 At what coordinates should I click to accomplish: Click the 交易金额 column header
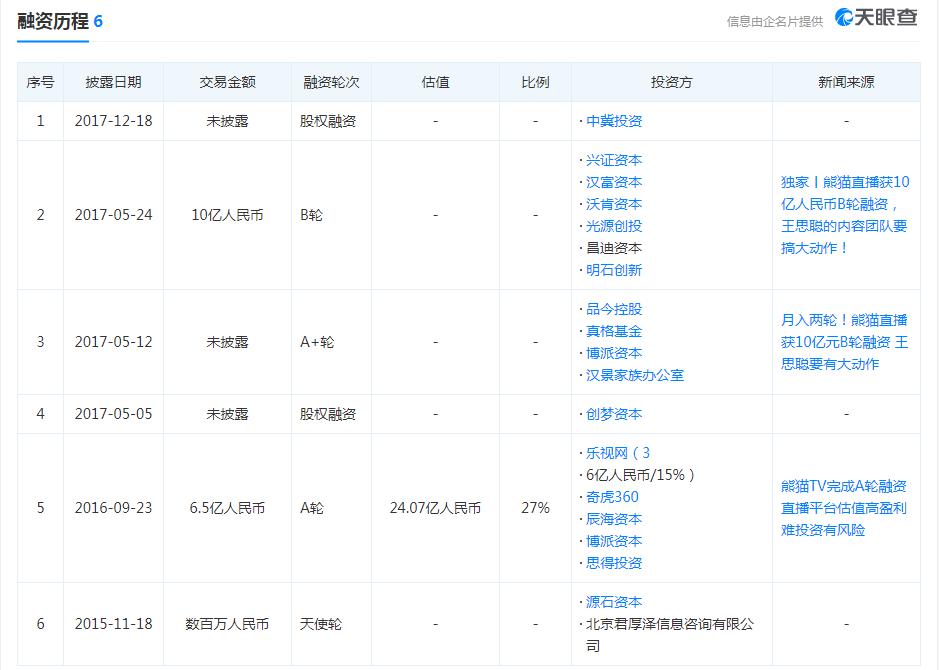(227, 82)
